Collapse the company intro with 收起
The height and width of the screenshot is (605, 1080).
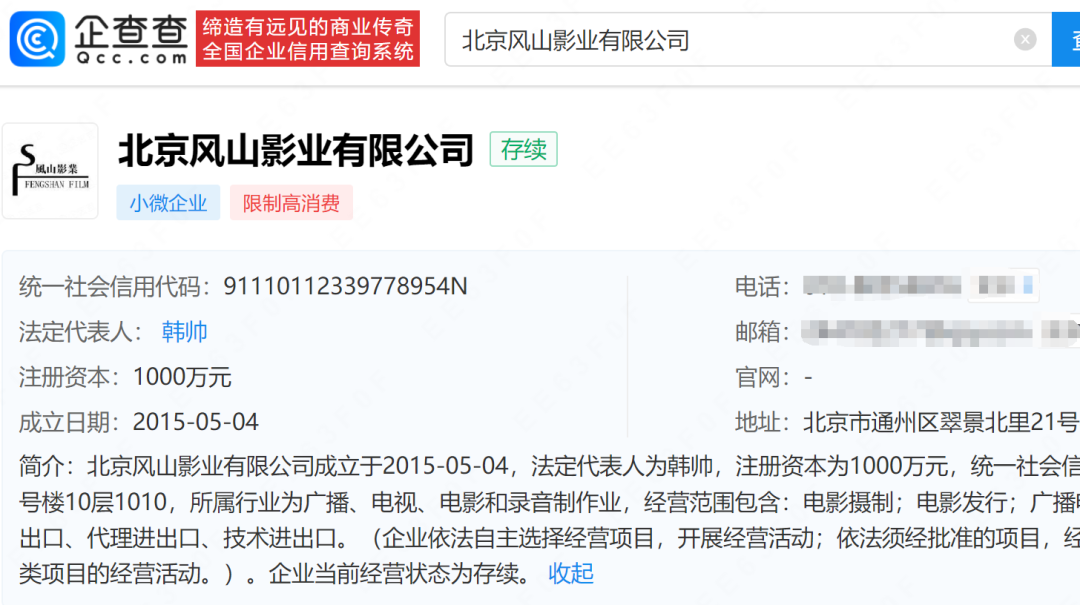[571, 573]
